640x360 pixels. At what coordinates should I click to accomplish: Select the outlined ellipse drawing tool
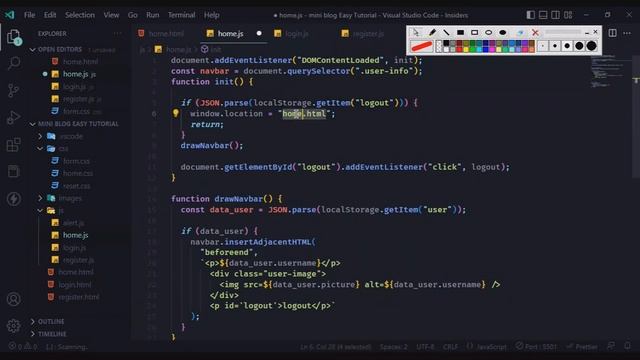tap(489, 32)
